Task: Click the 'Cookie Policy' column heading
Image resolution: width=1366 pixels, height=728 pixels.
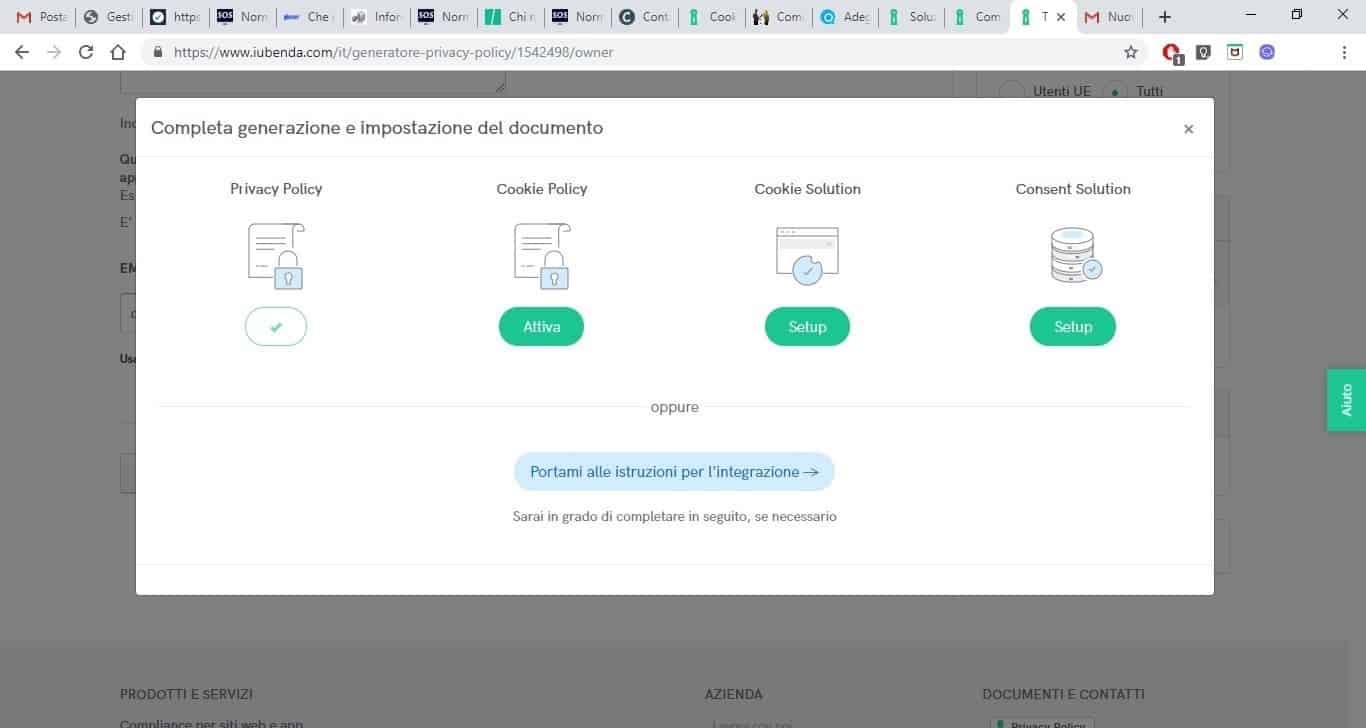Action: tap(542, 188)
